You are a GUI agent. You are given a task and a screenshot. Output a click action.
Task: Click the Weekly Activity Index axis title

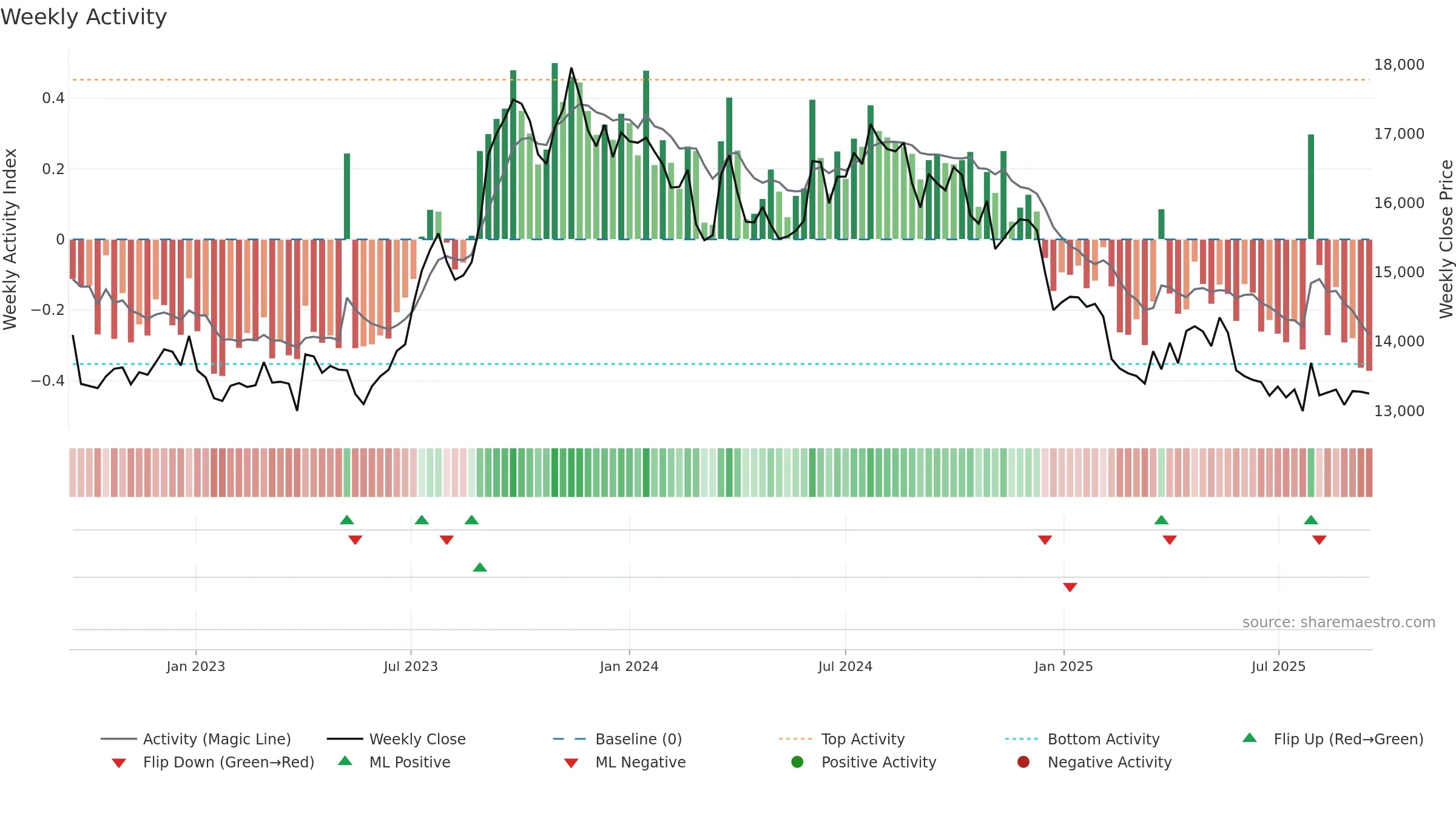pyautogui.click(x=10, y=239)
